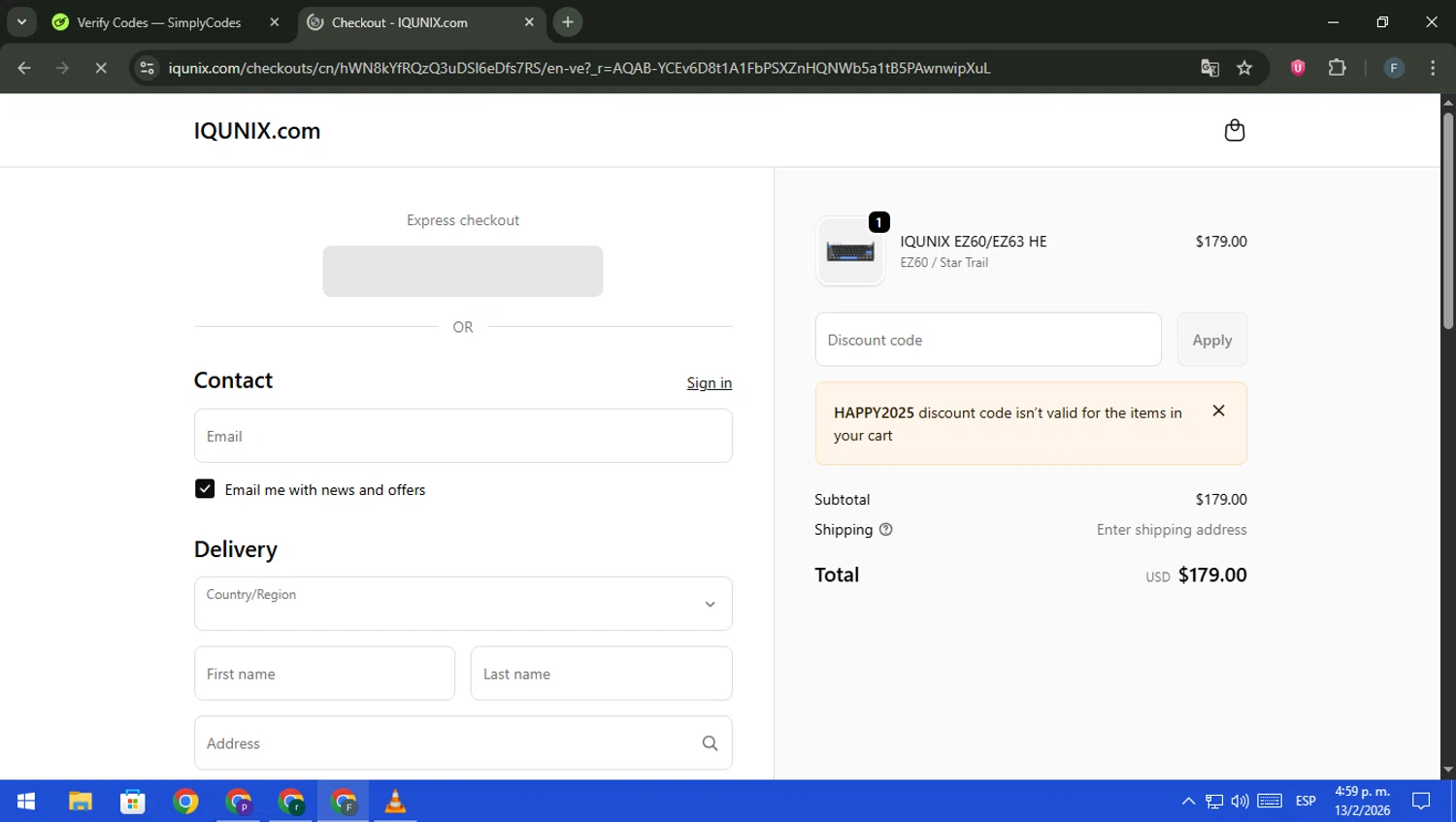
Task: Close the Verify Codes SimplyCodes tab
Action: point(275,21)
